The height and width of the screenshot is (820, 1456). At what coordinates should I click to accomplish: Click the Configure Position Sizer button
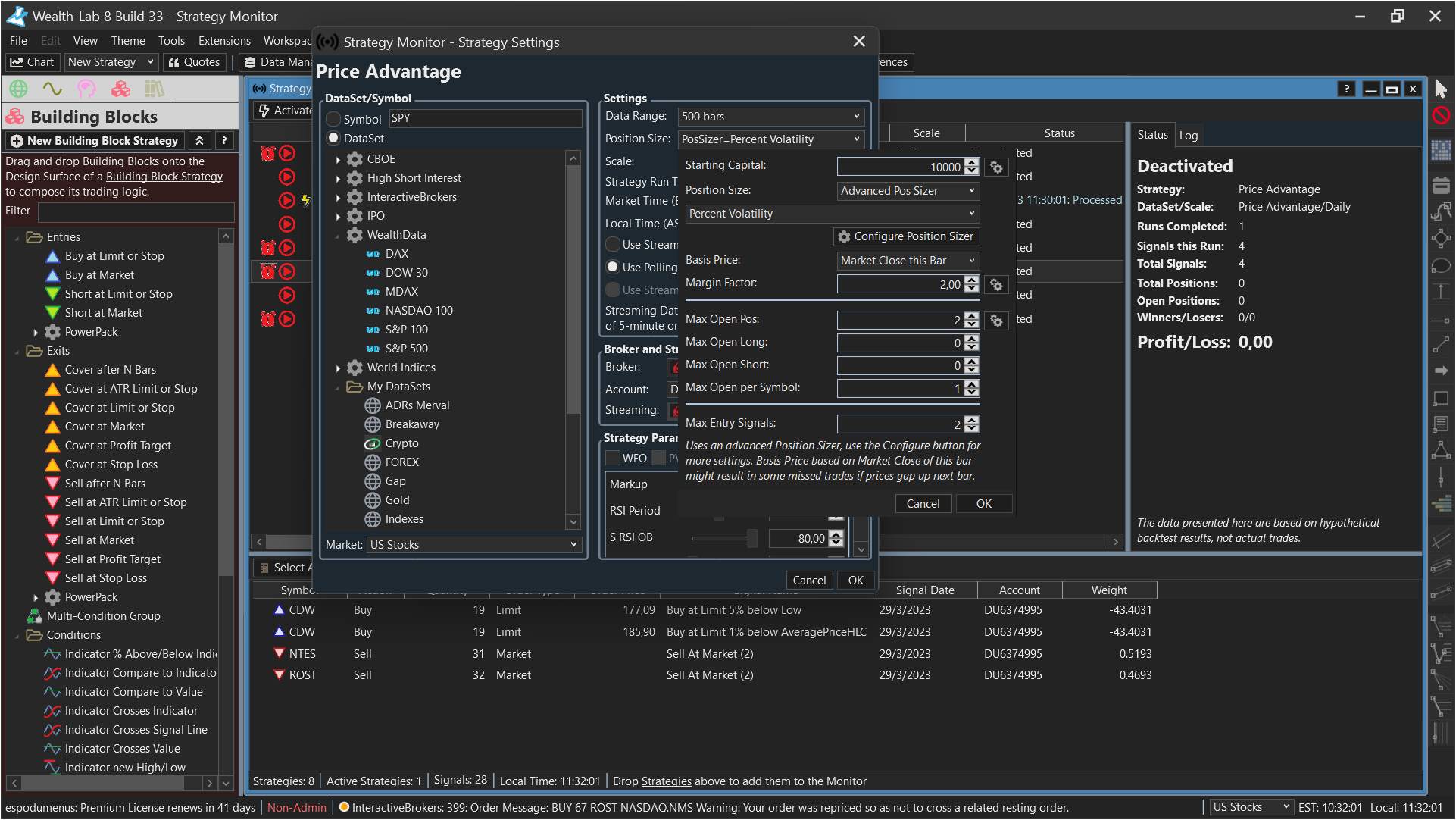pos(906,236)
